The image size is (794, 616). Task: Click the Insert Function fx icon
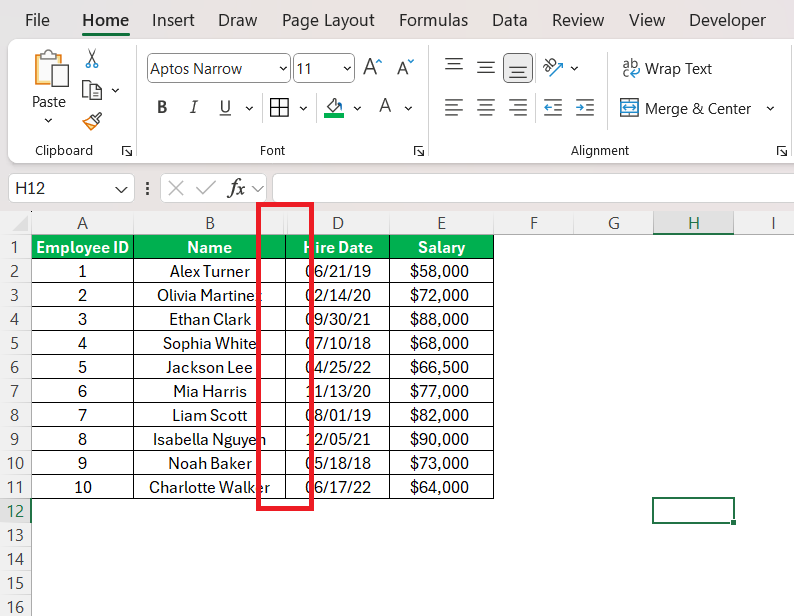pyautogui.click(x=236, y=188)
